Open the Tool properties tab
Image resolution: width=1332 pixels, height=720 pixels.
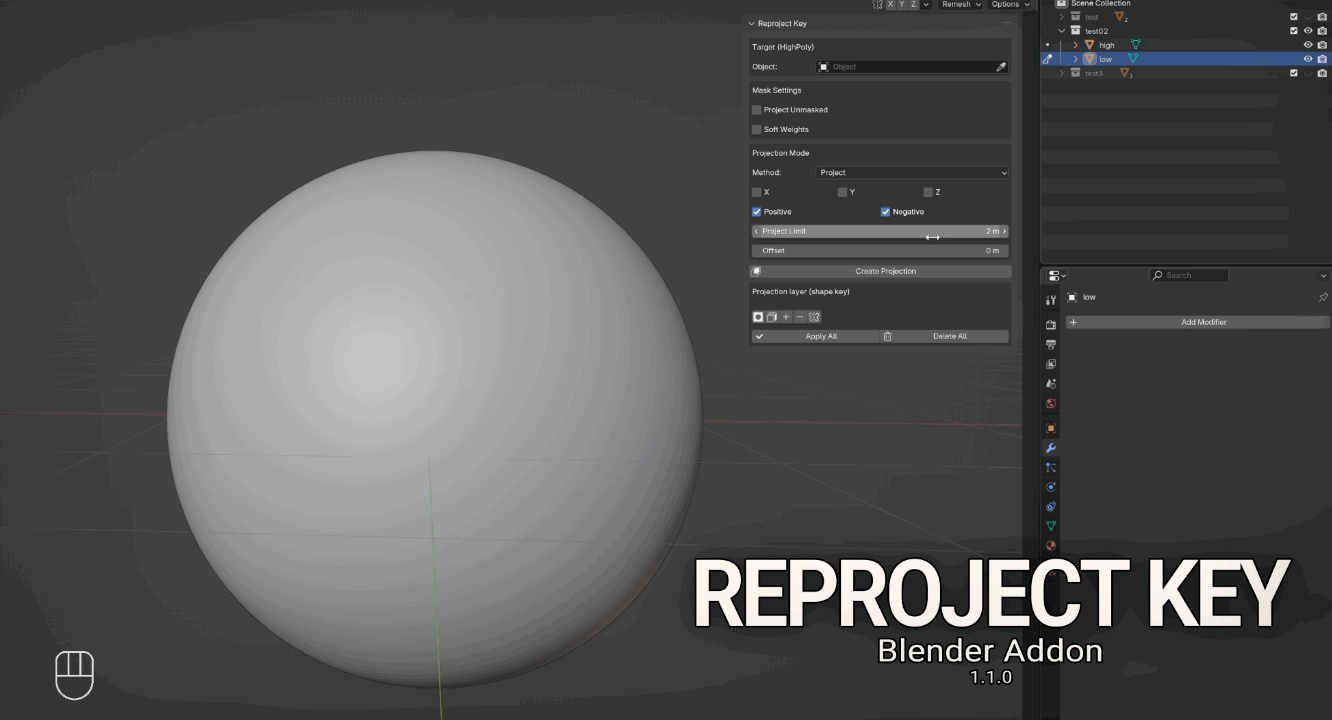point(1051,300)
